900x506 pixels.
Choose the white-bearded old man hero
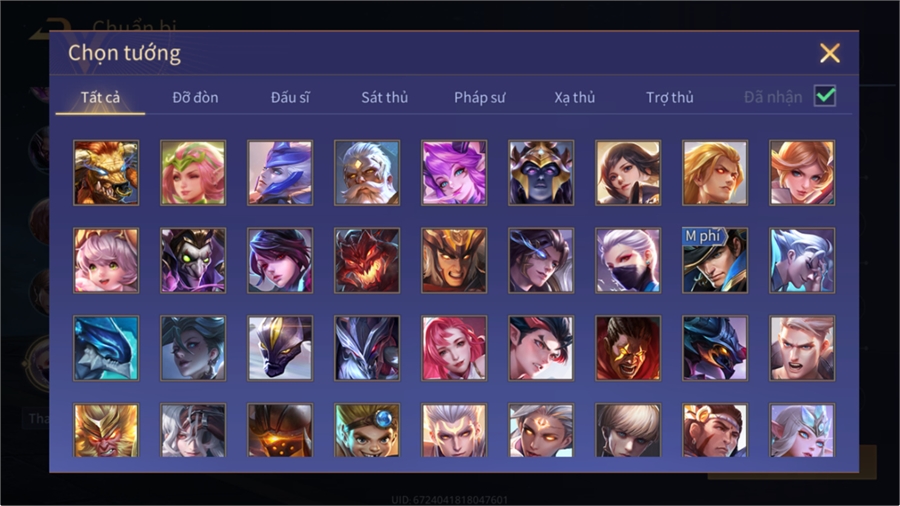[367, 173]
